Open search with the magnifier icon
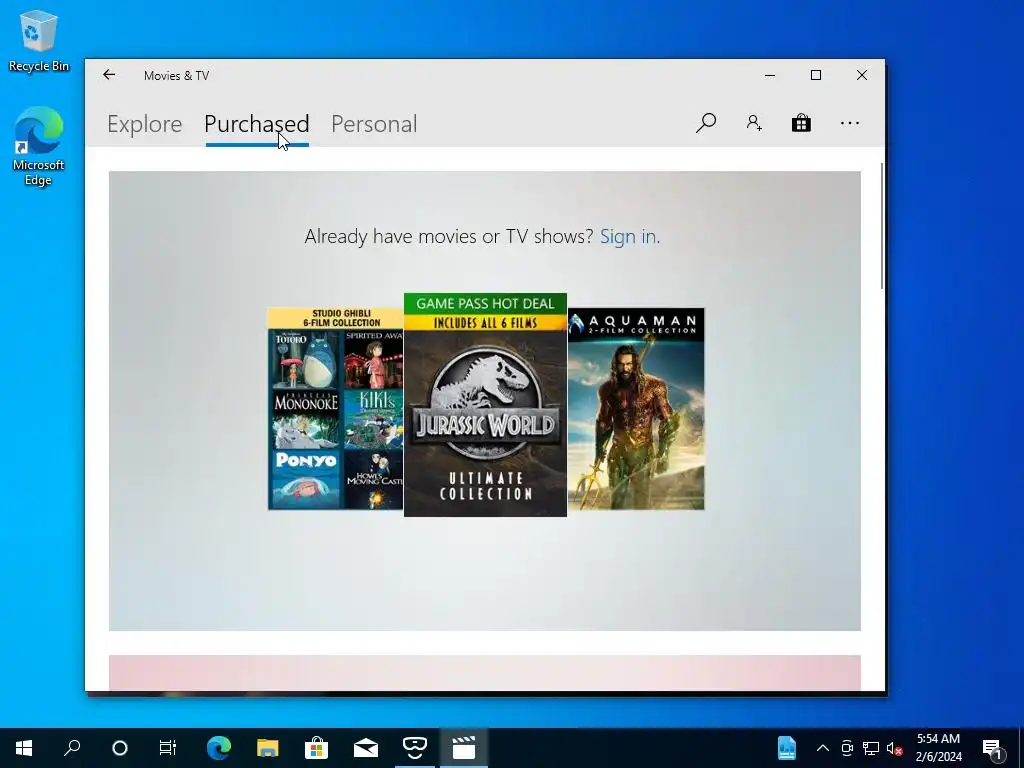 (x=706, y=123)
